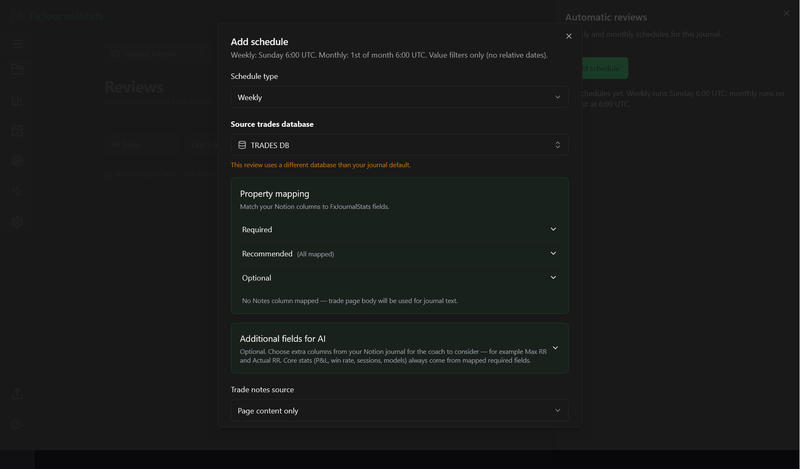Close the Add schedule dialog
Screen dimensions: 800x469
coord(568,36)
